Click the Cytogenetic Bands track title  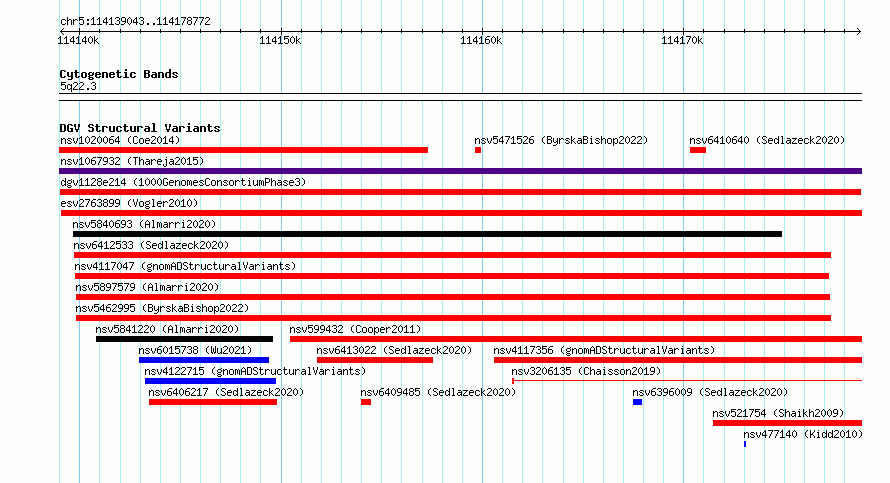[119, 74]
